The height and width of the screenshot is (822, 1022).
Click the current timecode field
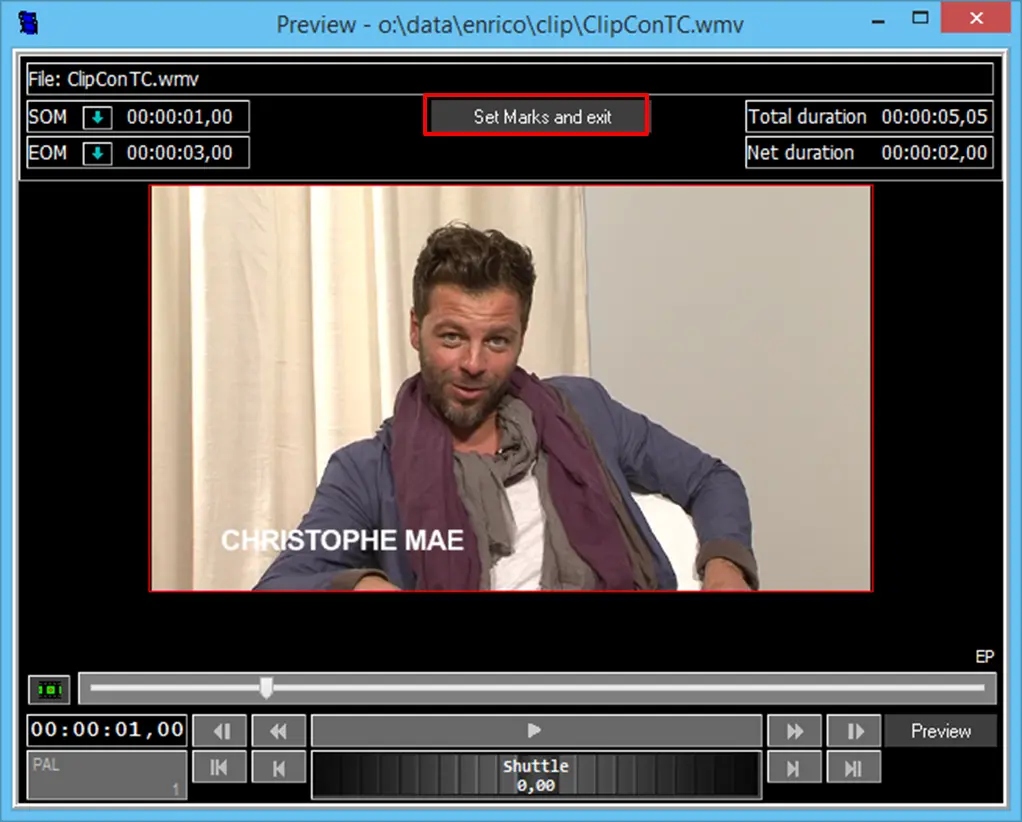107,730
